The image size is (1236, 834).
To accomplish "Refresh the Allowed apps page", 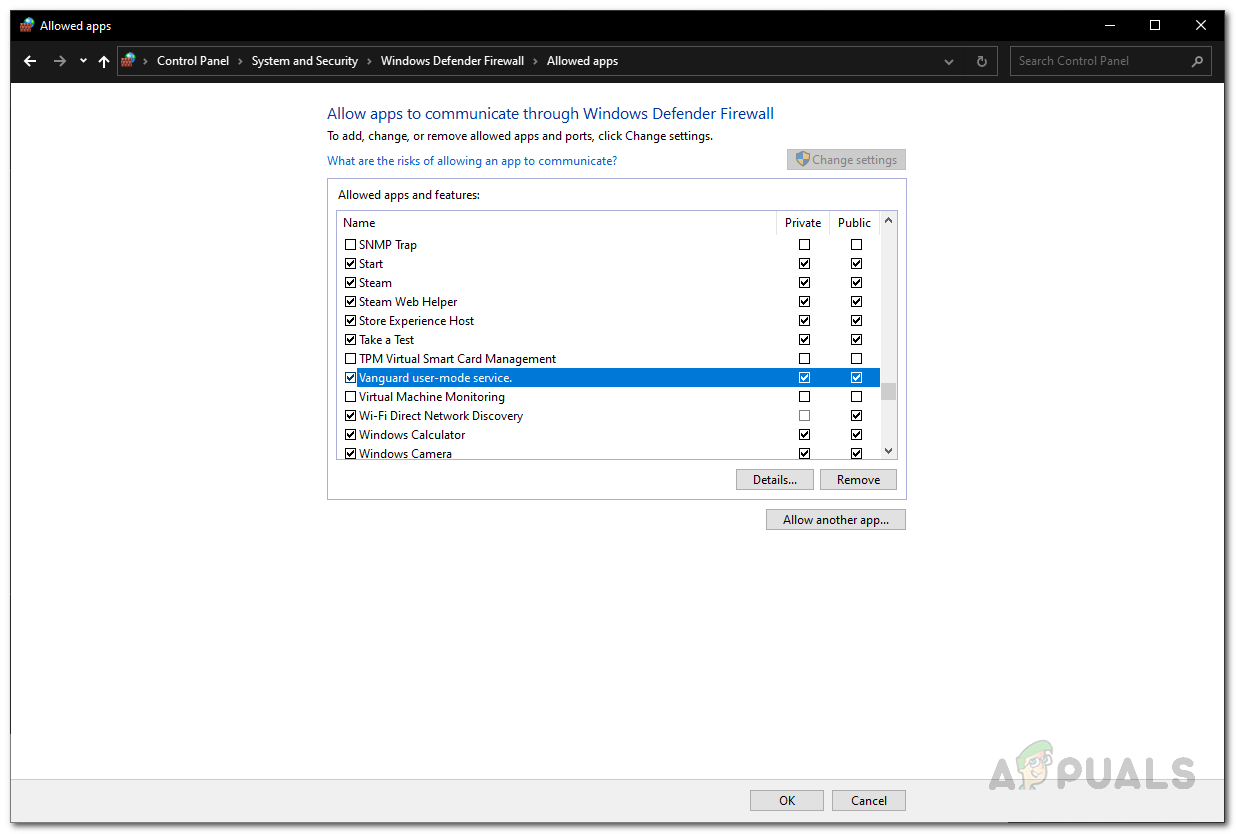I will pyautogui.click(x=981, y=61).
